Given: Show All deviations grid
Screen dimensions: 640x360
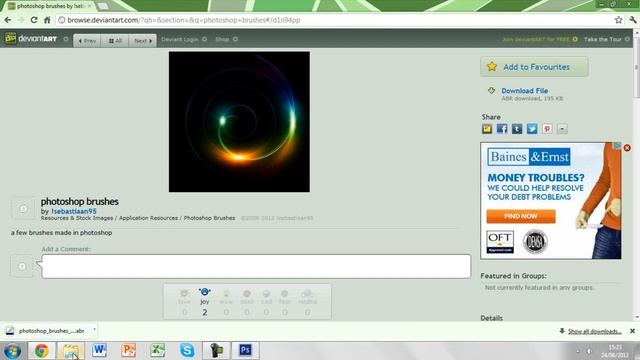Looking at the screenshot, I should 115,40.
